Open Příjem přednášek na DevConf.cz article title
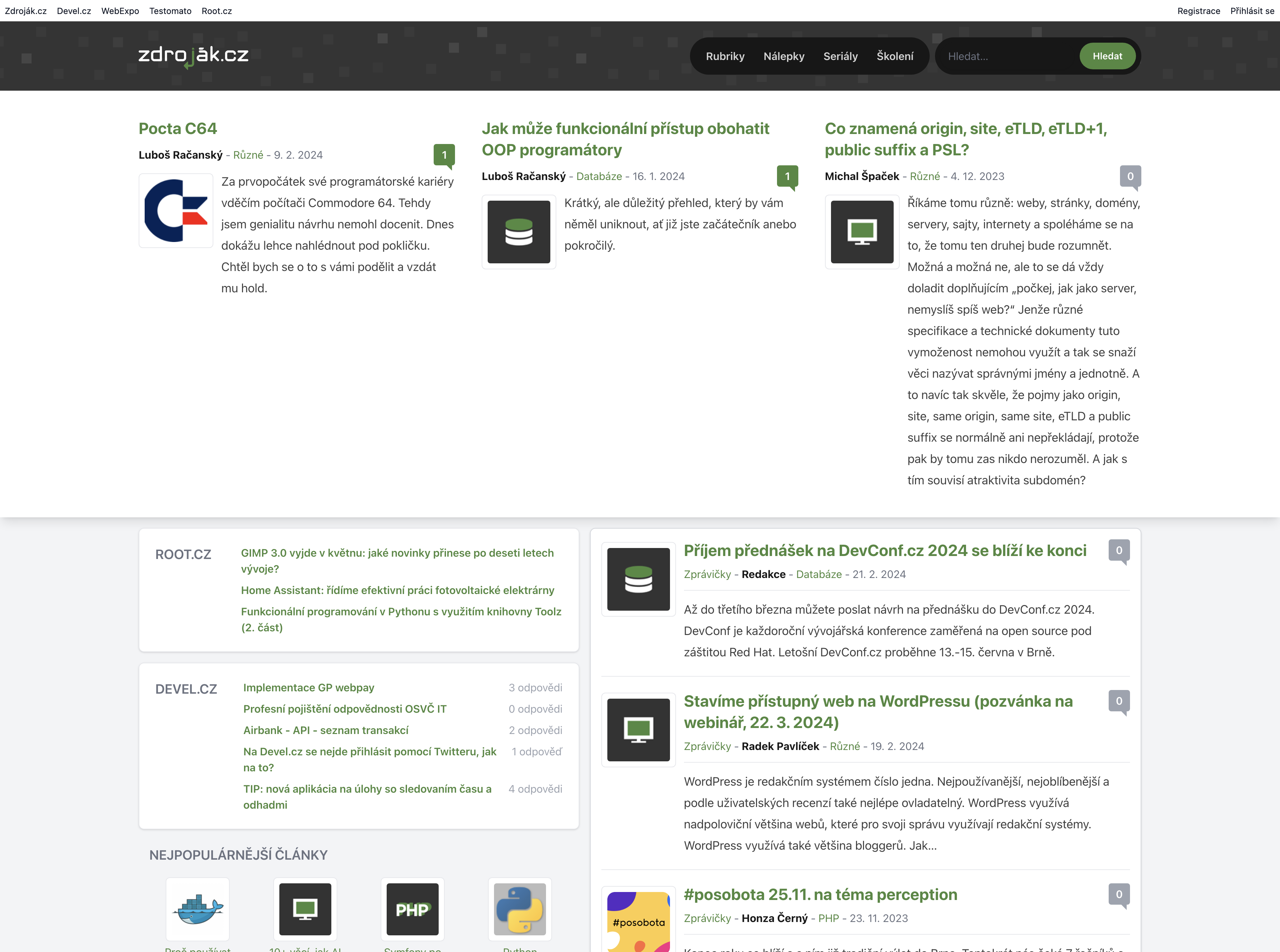This screenshot has height=952, width=1280. click(x=885, y=550)
